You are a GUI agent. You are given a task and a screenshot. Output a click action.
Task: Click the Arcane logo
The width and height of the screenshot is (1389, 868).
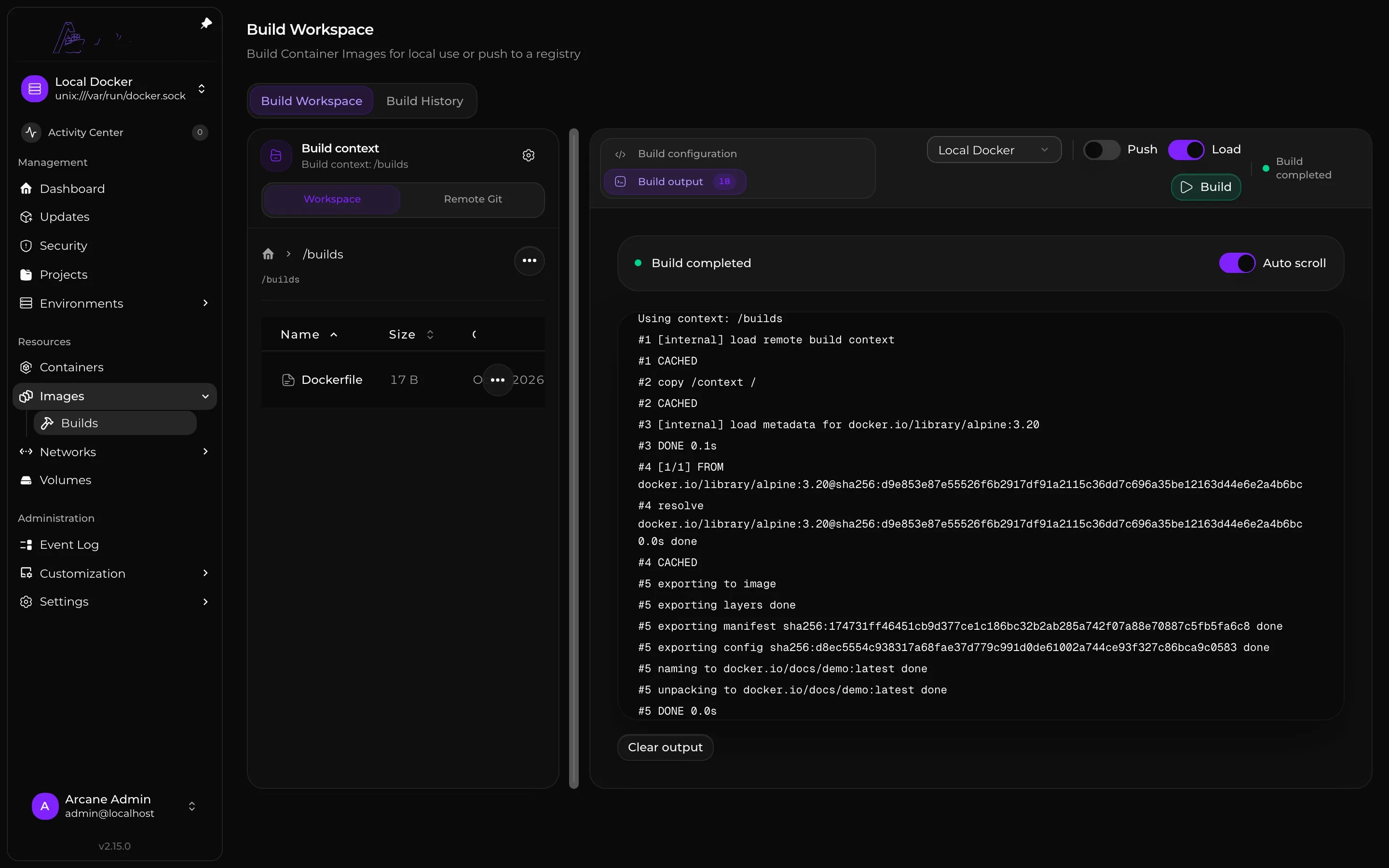[91, 38]
